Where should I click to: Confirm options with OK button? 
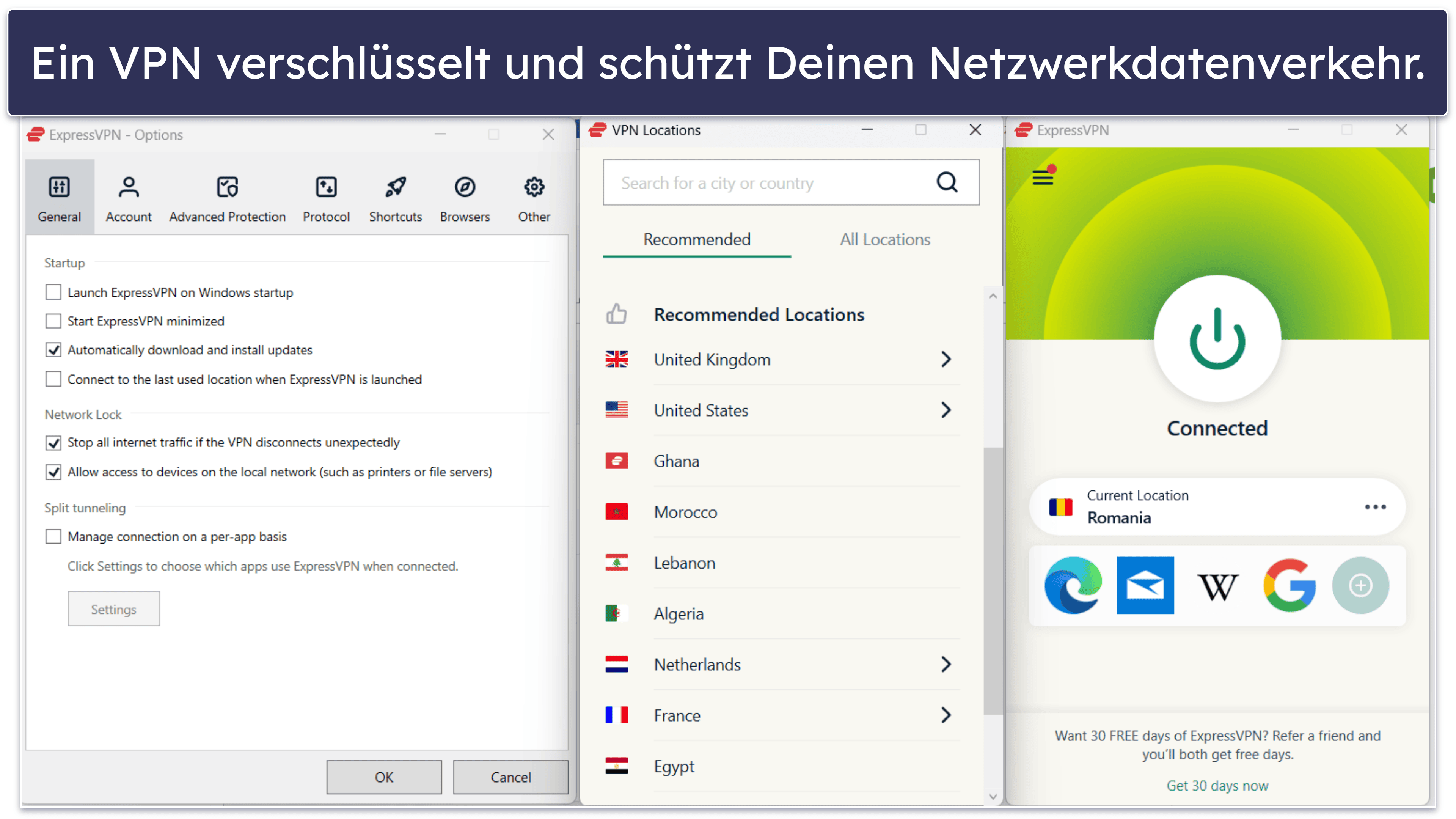tap(384, 777)
